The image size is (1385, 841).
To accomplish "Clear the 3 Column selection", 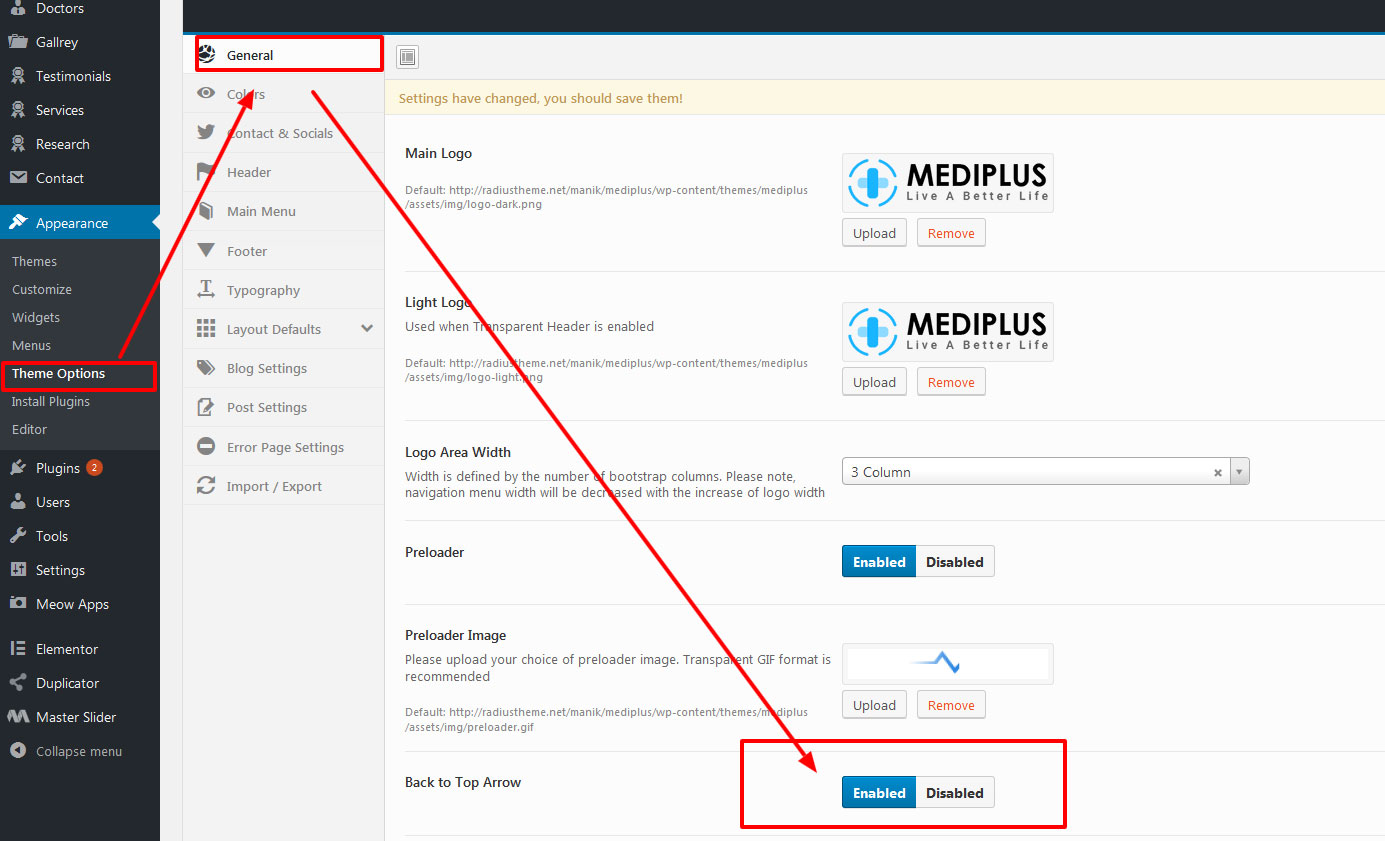I will [x=1218, y=473].
